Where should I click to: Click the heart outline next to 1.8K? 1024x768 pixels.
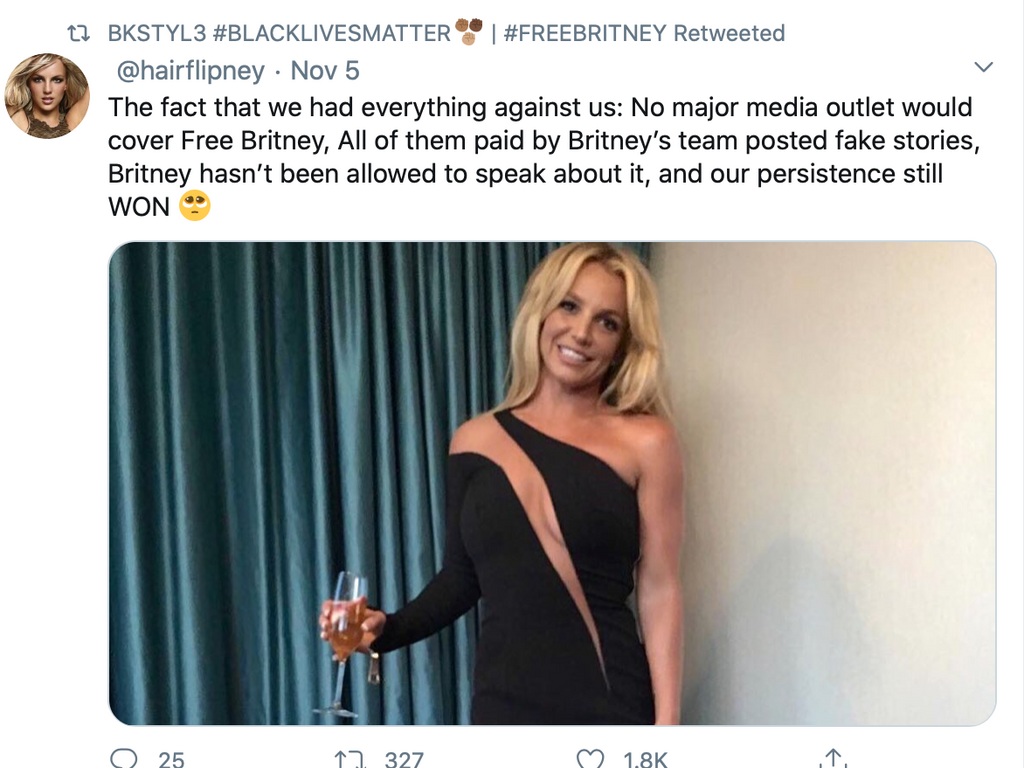coord(592,758)
